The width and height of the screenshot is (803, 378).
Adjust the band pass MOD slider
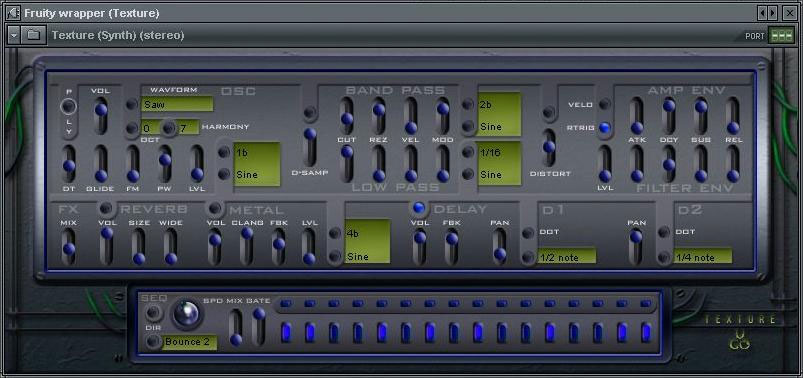click(x=443, y=116)
